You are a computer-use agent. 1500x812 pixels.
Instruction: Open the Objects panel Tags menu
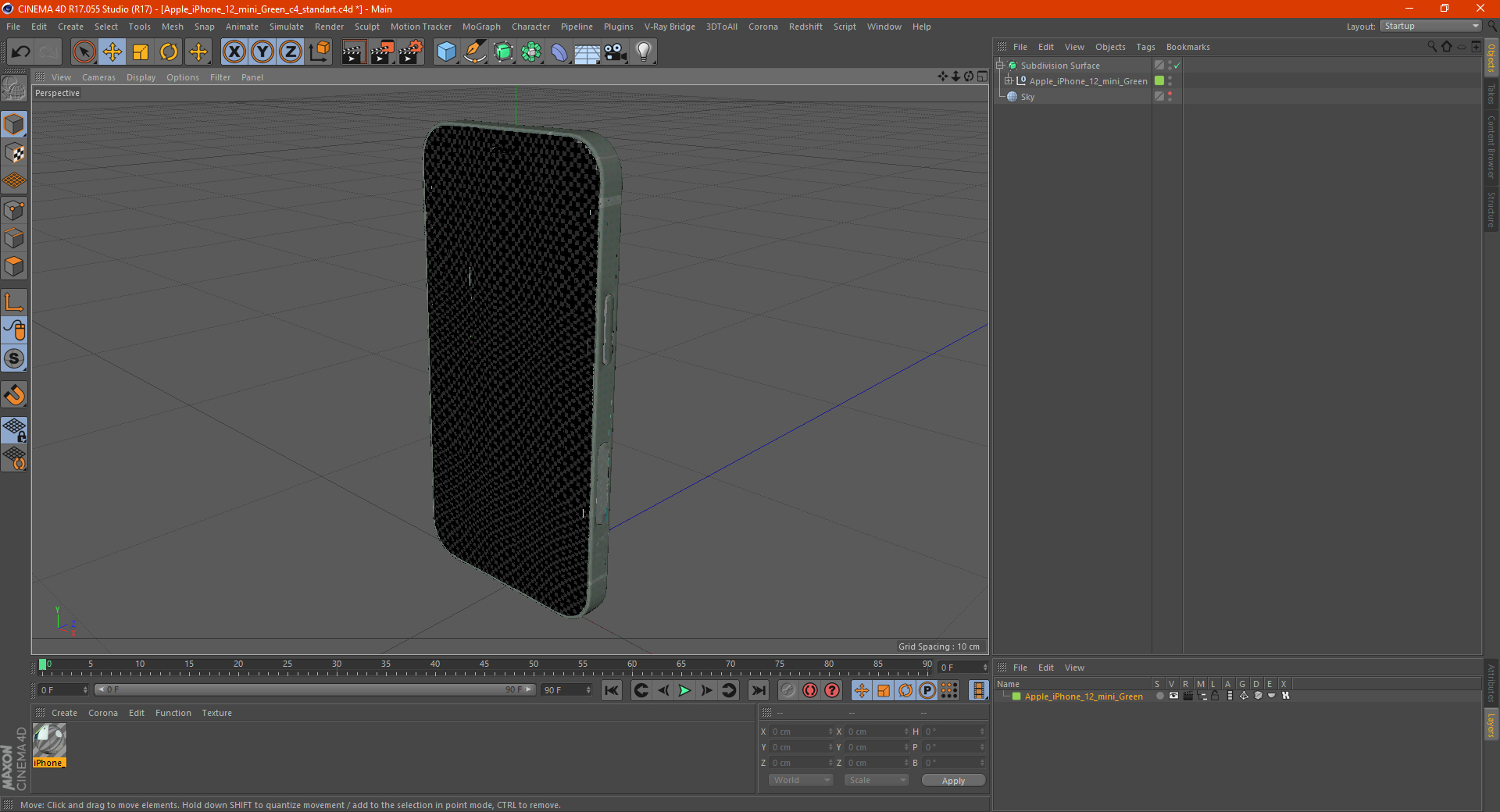1145,47
